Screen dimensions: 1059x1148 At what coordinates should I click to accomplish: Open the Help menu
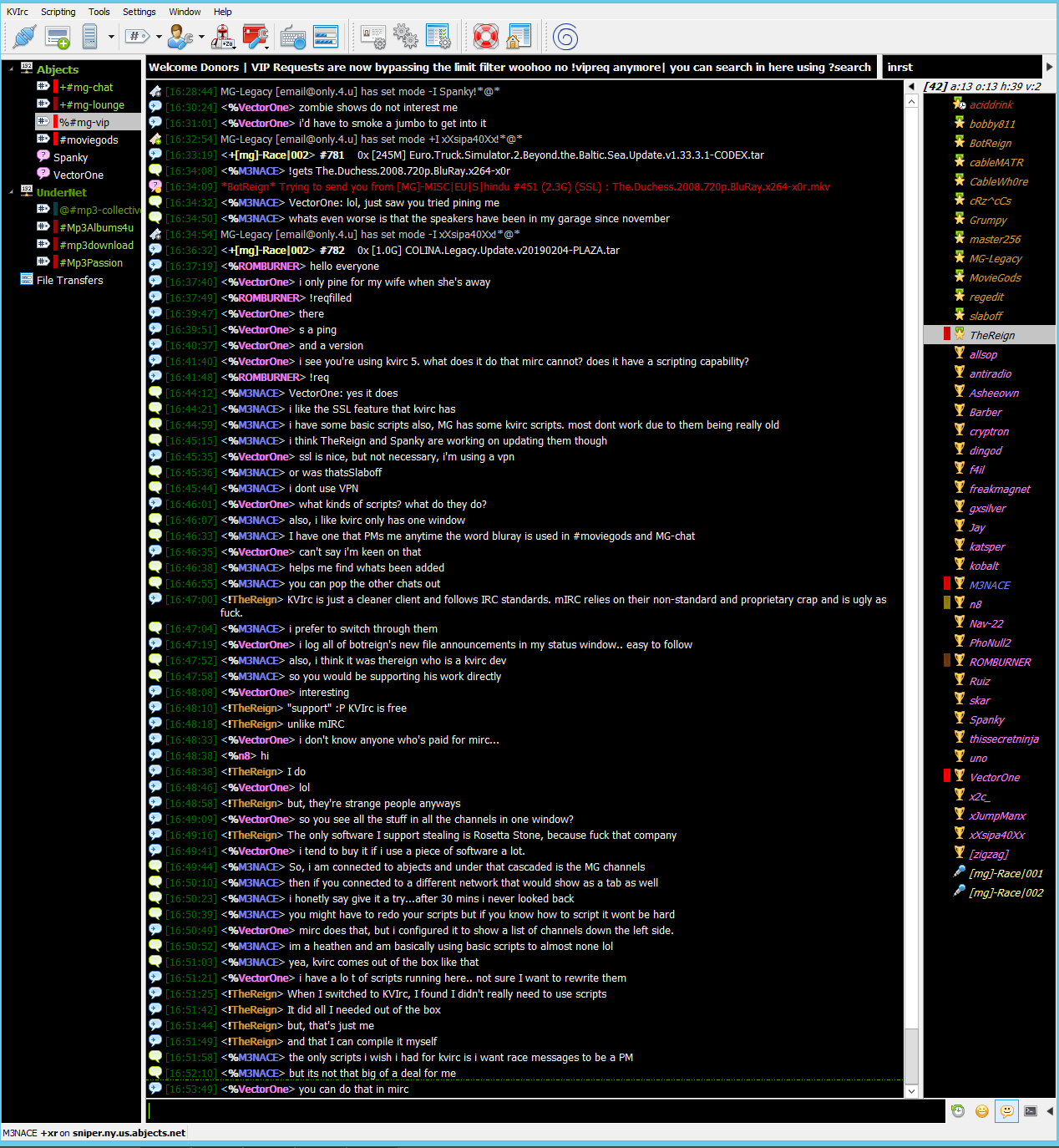223,12
